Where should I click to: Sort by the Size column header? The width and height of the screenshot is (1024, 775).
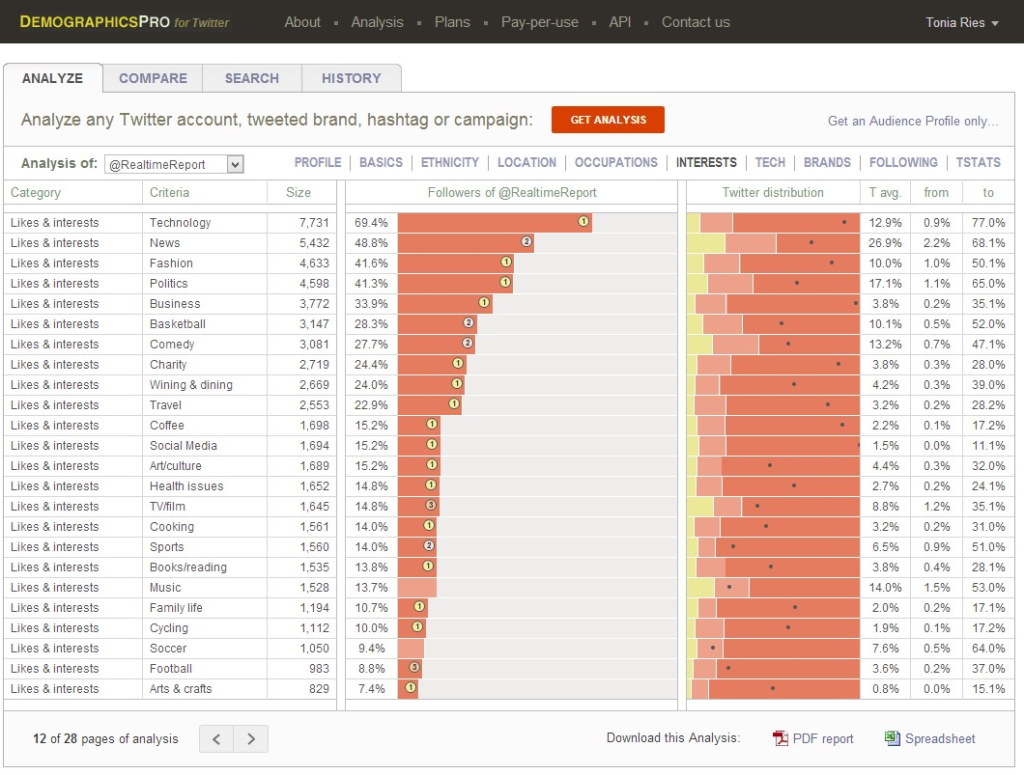298,193
